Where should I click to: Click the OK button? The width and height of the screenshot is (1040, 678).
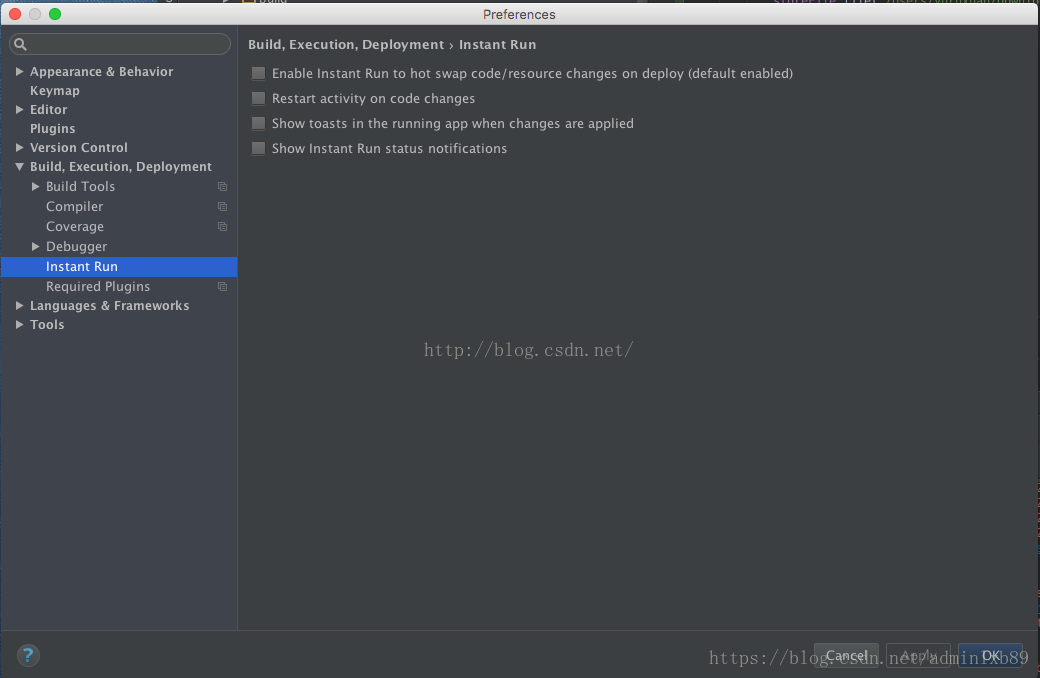990,655
